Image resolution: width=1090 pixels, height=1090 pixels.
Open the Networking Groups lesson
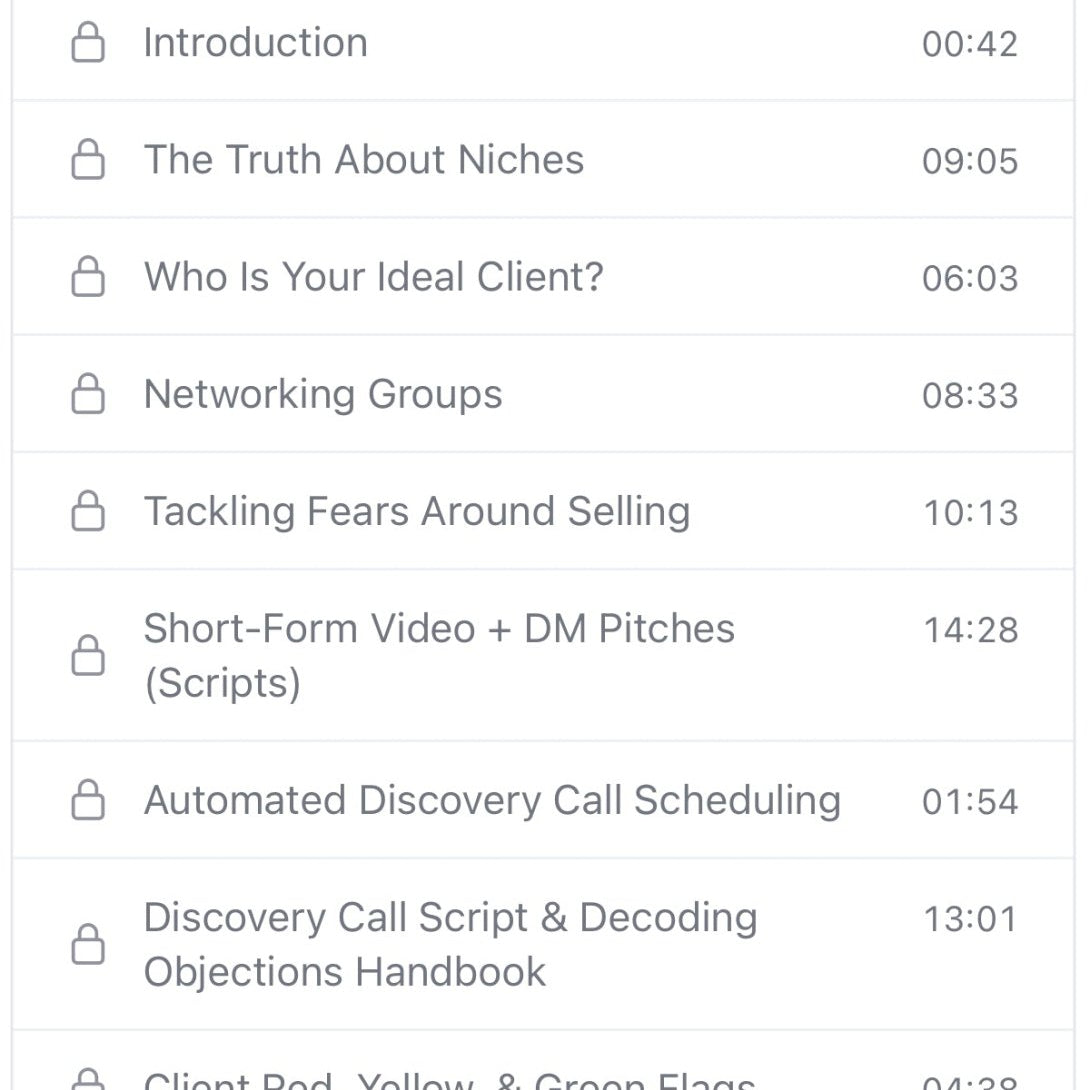pyautogui.click(x=323, y=393)
